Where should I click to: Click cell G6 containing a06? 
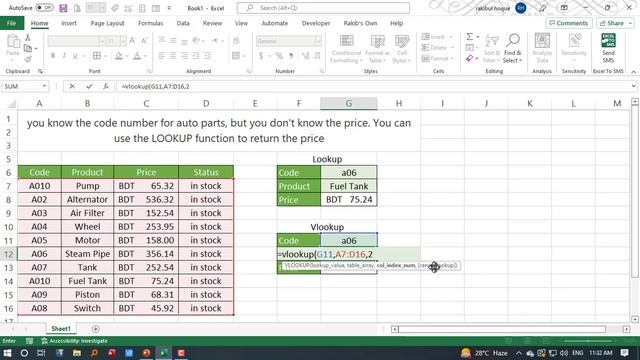349,173
